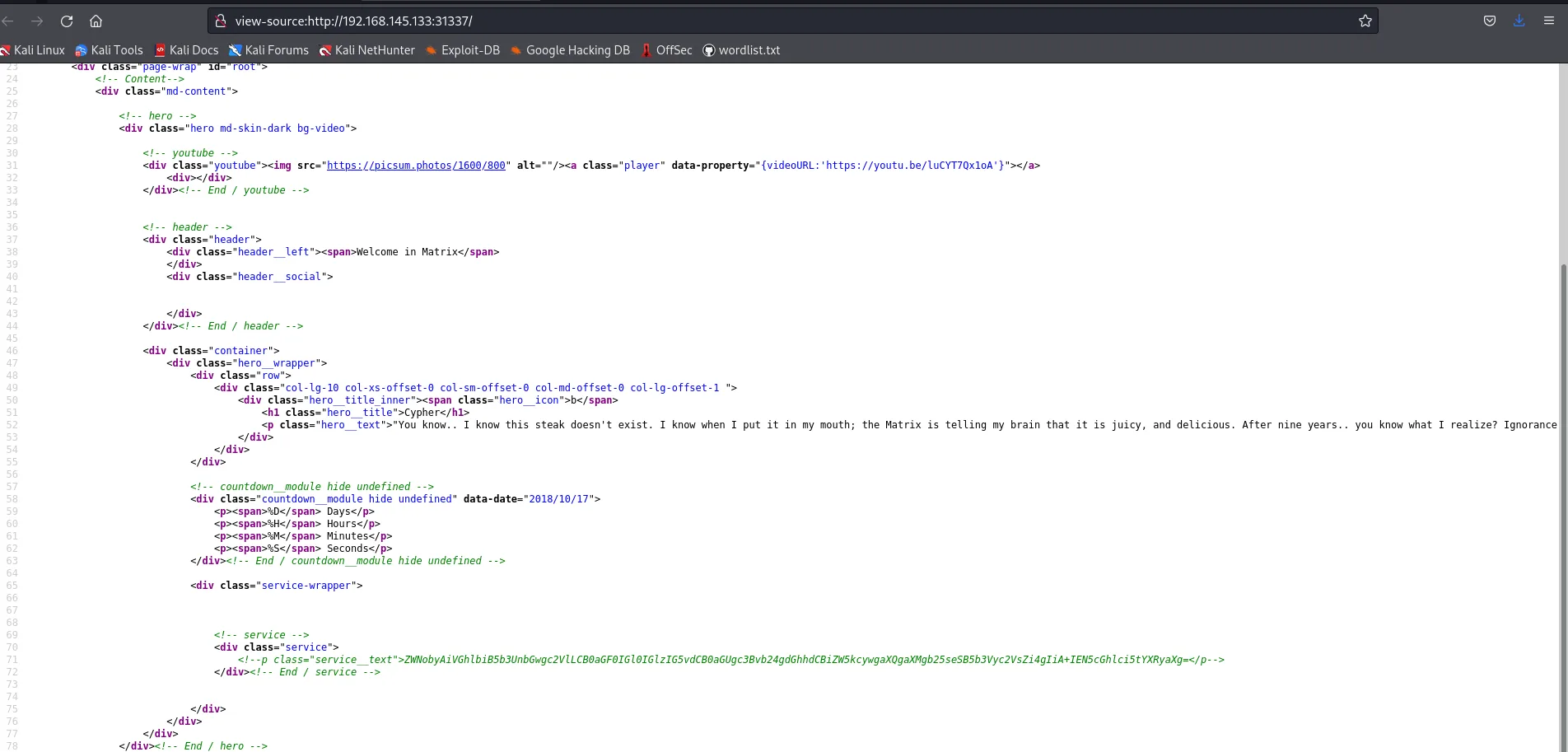Open the Google Hacking DB bookmark
1568x752 pixels.
[570, 50]
